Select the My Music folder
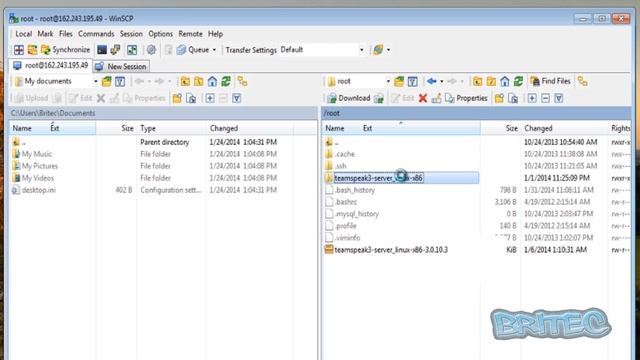Image resolution: width=640 pixels, height=360 pixels. click(37, 154)
